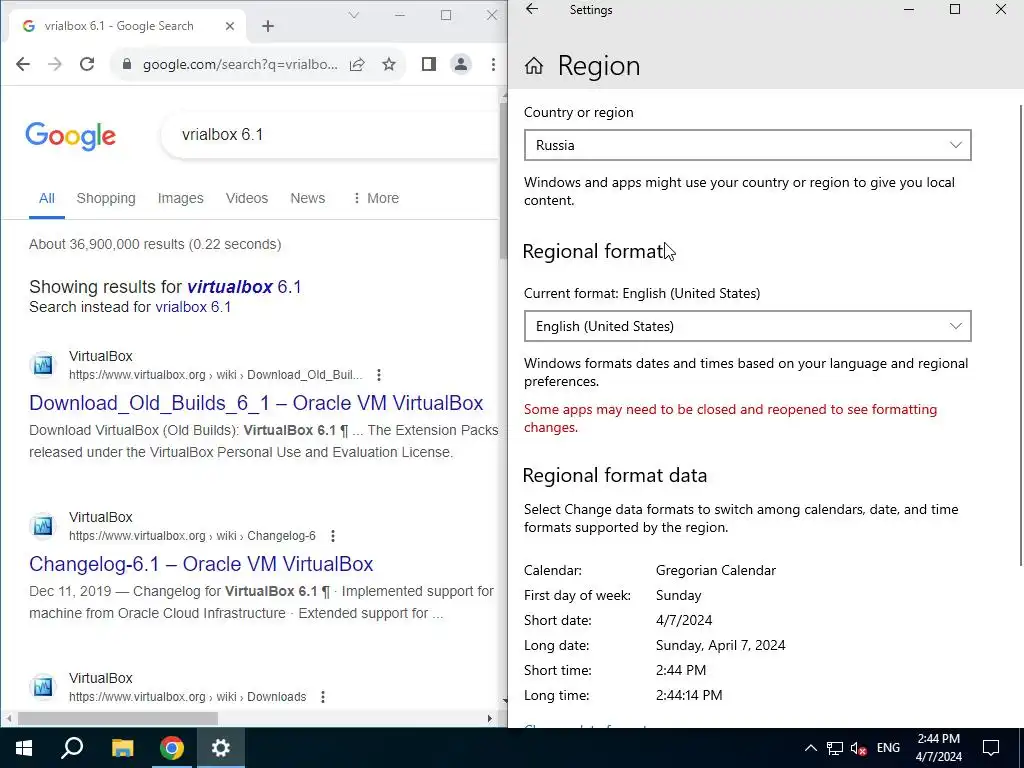Open Download_Old_Builds_6_1 result link
The width and height of the screenshot is (1024, 768).
point(256,403)
